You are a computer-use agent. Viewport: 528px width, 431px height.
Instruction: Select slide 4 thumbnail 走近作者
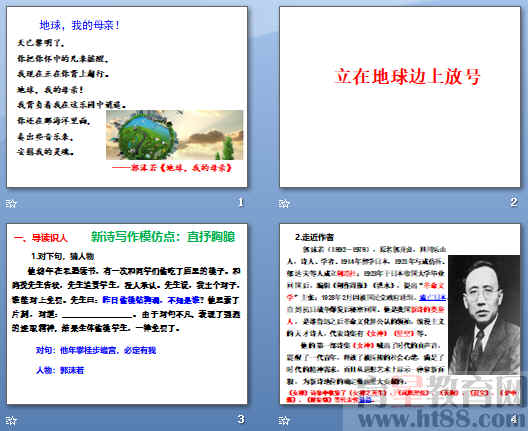pyautogui.click(x=400, y=314)
